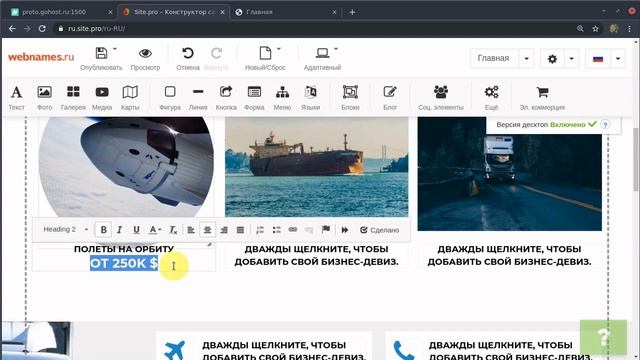Viewport: 640px width, 360px height.
Task: Insert link in text editor
Action: coord(293,230)
